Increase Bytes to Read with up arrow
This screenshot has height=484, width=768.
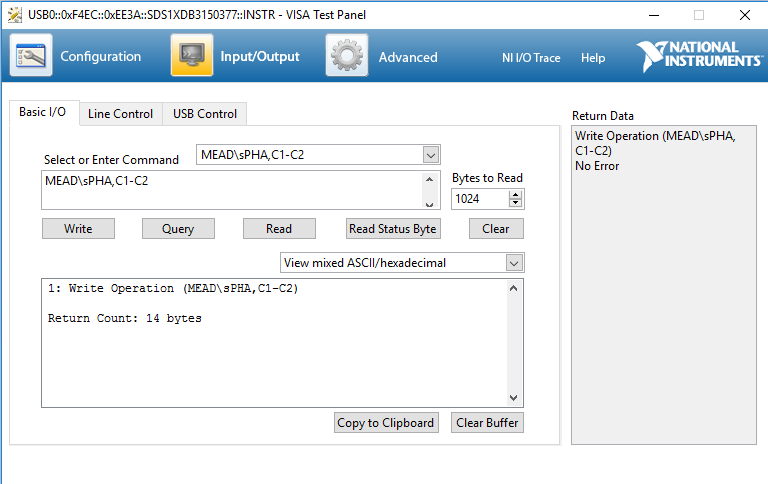pyautogui.click(x=516, y=195)
